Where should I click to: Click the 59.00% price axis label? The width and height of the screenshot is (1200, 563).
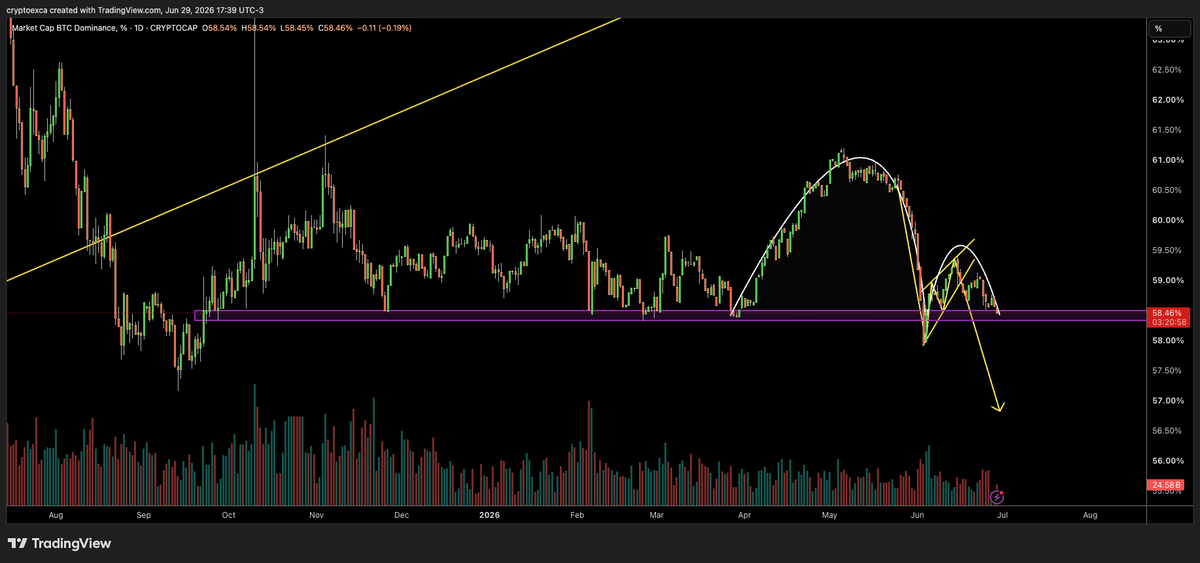pos(1167,280)
